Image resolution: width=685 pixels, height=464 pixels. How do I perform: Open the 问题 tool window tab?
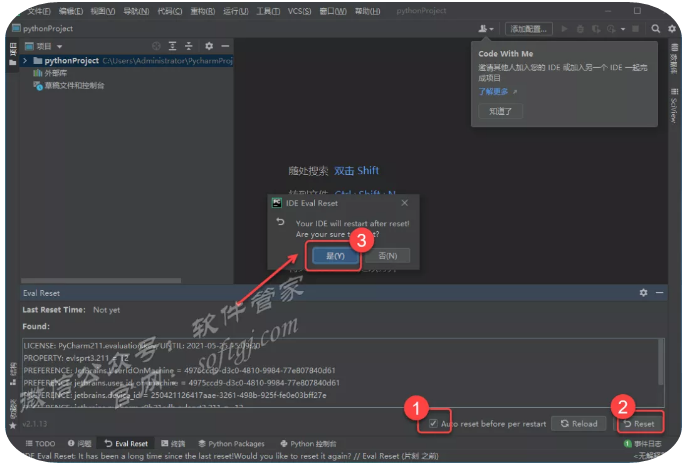pos(80,444)
